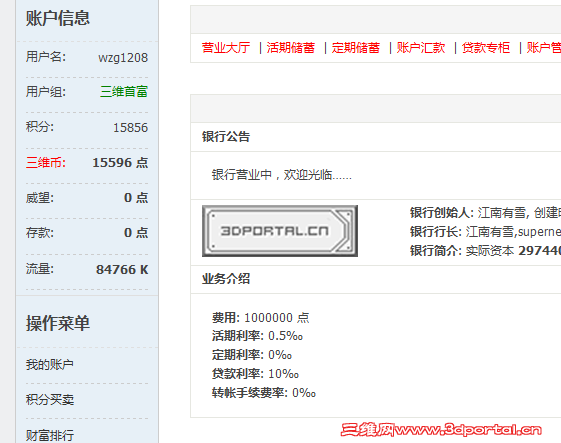Go to 活期储蓄 section
The image size is (561, 443).
(x=291, y=48)
